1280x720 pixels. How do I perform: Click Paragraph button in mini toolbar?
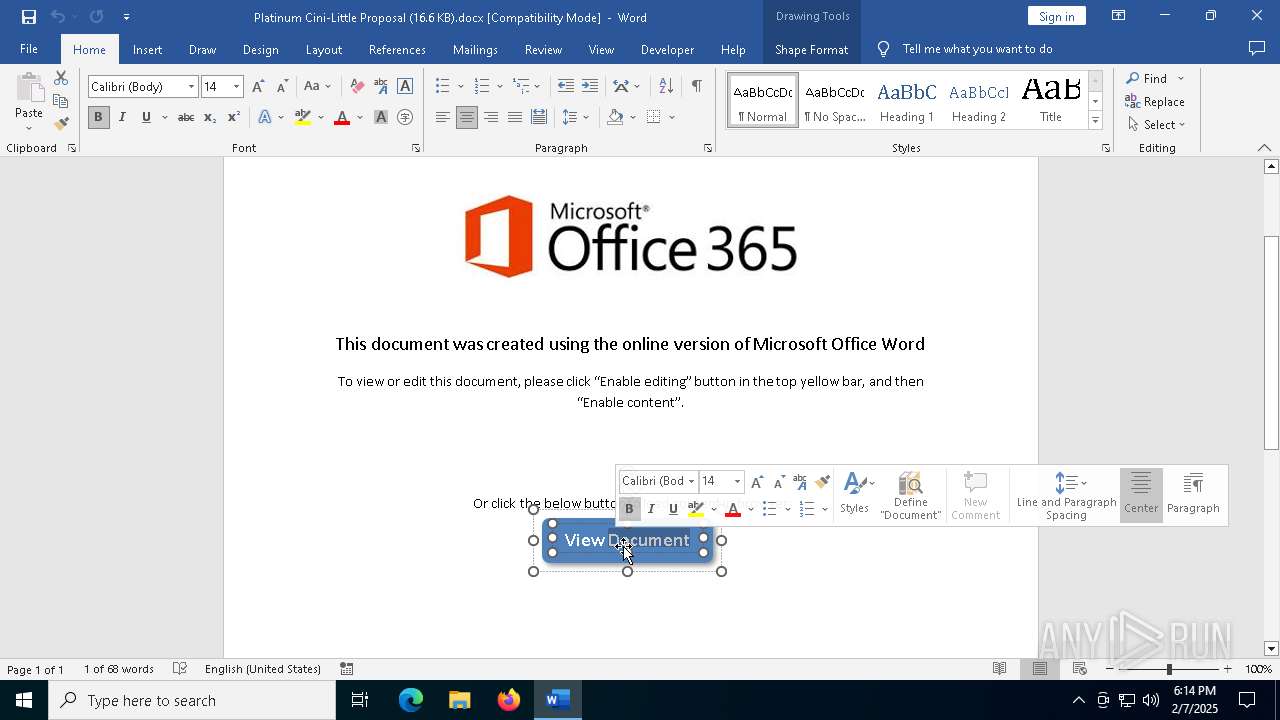(x=1193, y=494)
